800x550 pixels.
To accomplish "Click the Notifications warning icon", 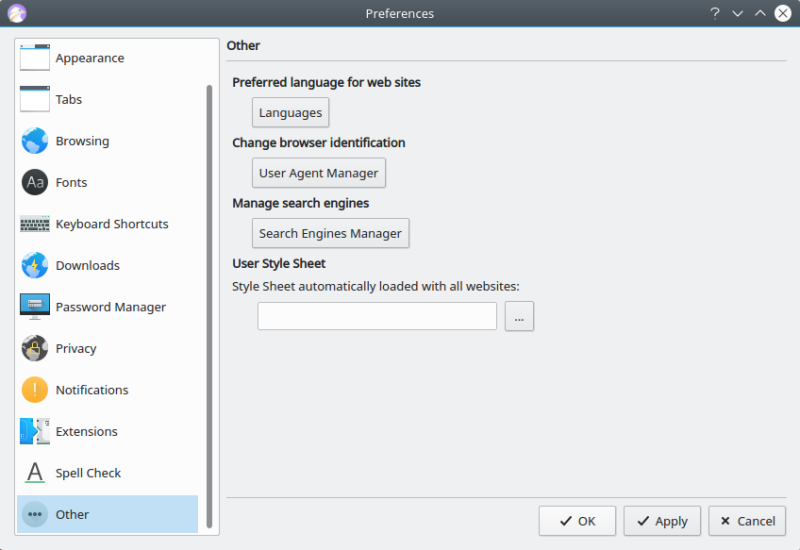I will 35,390.
